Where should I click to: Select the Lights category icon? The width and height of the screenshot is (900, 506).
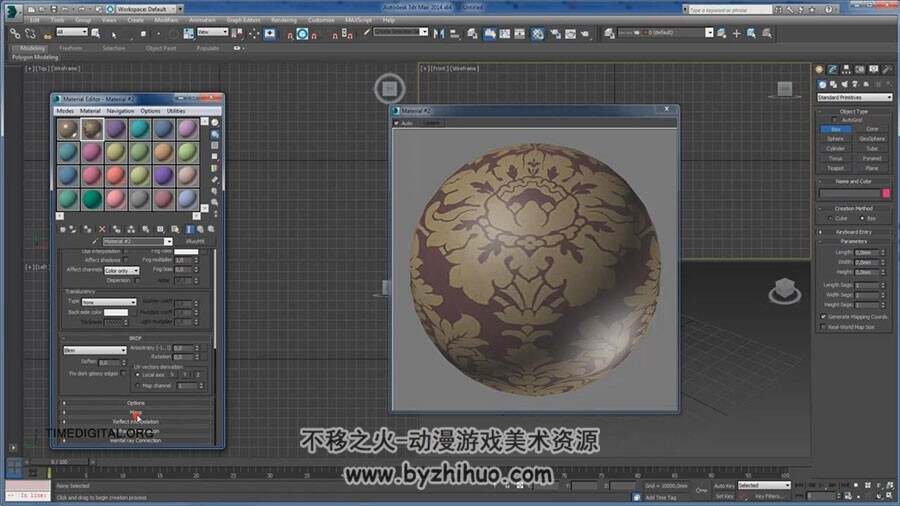point(844,84)
